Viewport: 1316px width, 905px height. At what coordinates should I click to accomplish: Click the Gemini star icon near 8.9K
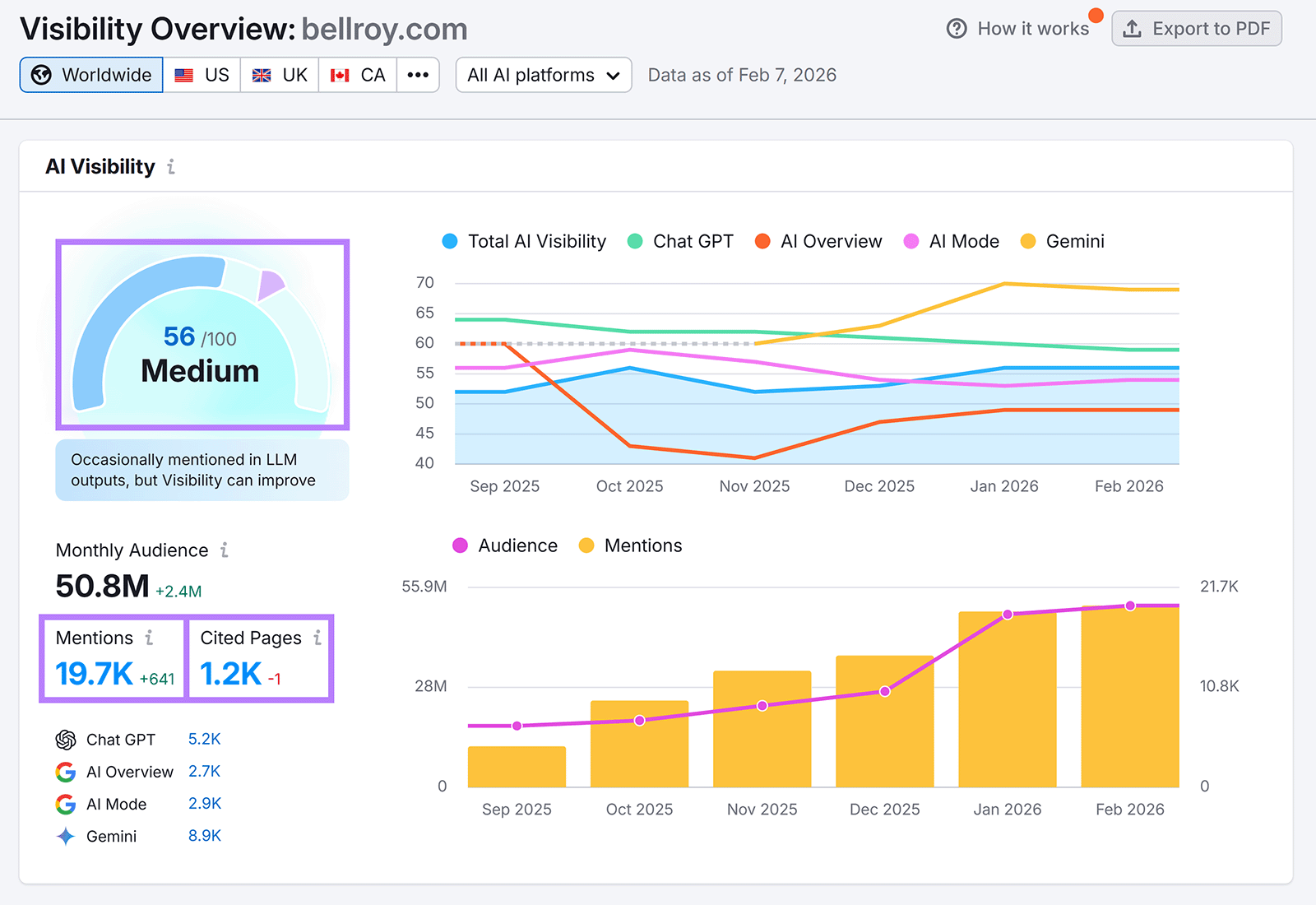tap(65, 836)
